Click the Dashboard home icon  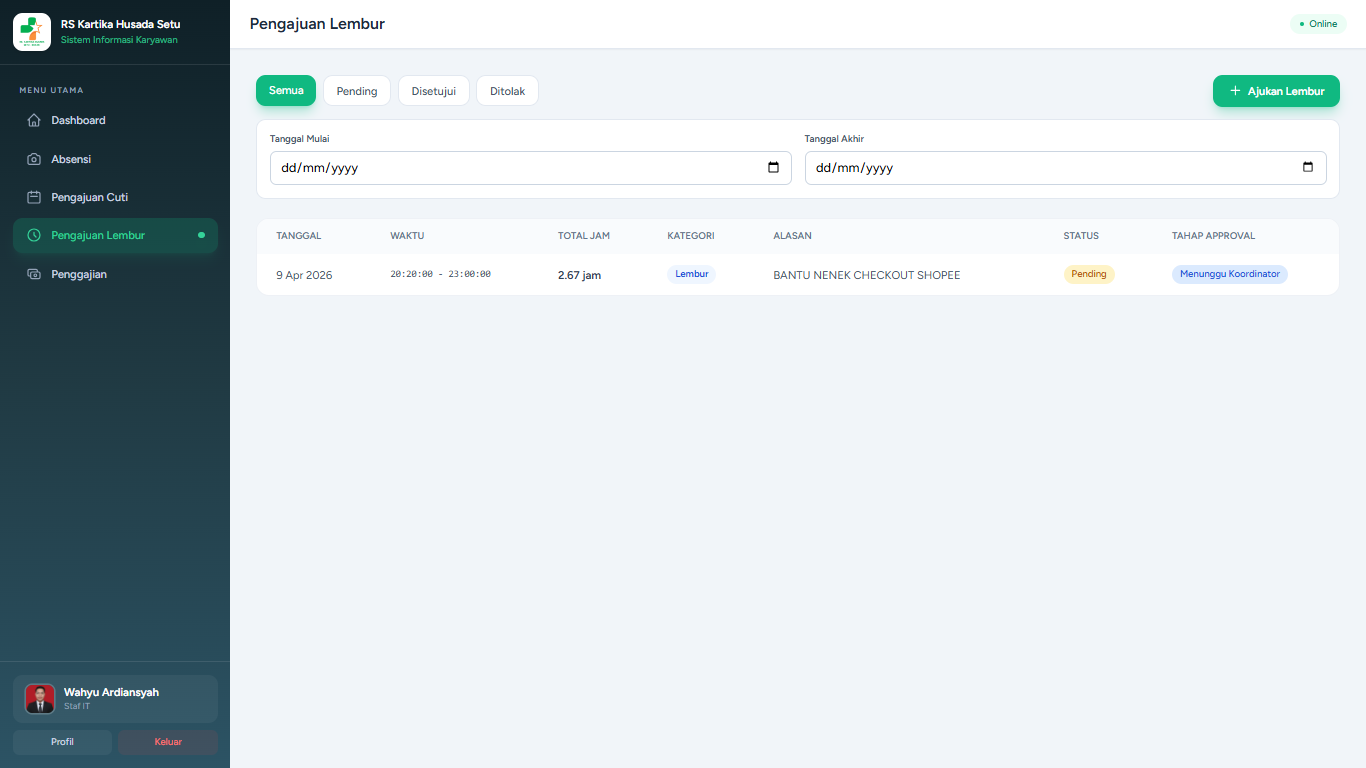coord(34,120)
